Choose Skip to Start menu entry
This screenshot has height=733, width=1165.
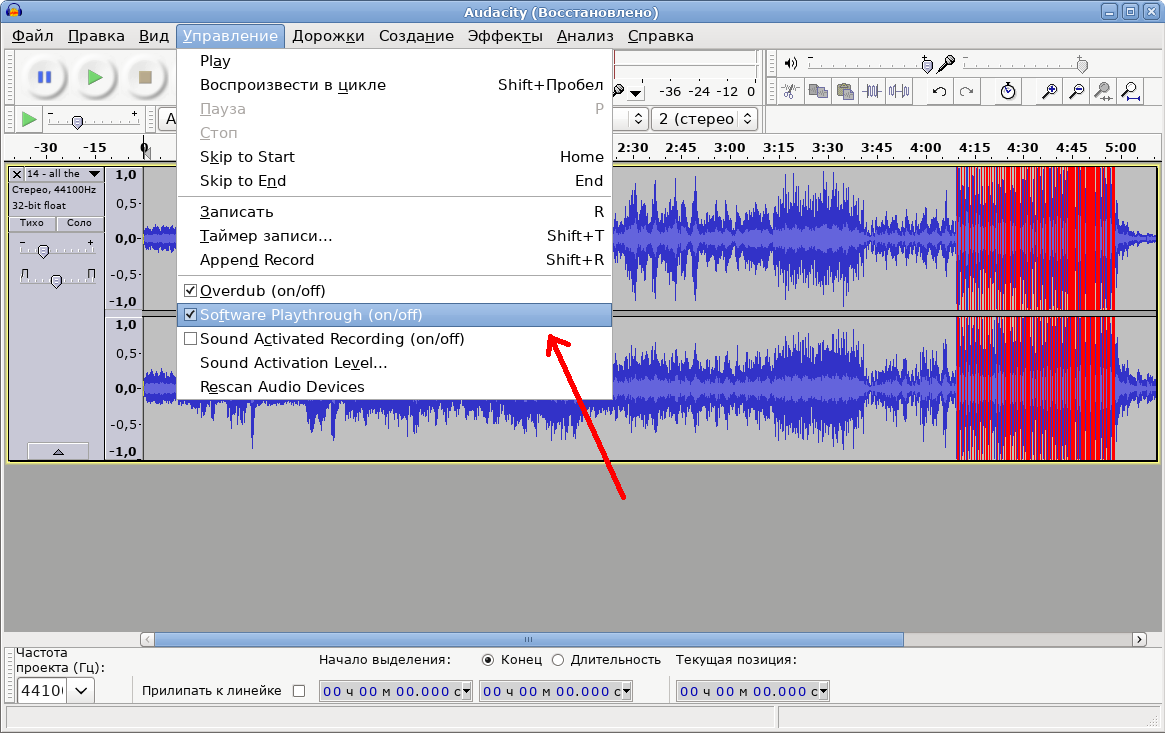click(394, 157)
